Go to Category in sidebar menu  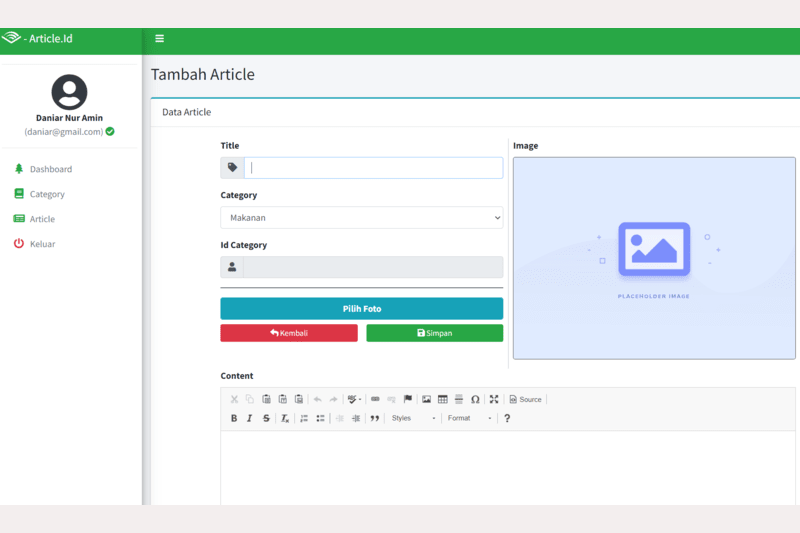[47, 194]
